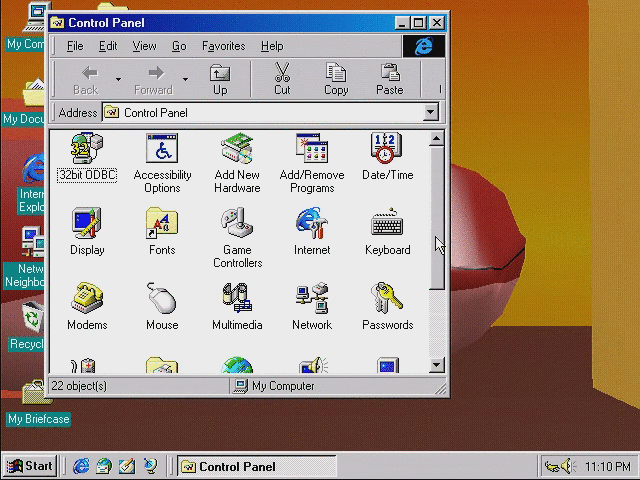Maximize the Control Panel window
This screenshot has width=640, height=480.
[419, 23]
